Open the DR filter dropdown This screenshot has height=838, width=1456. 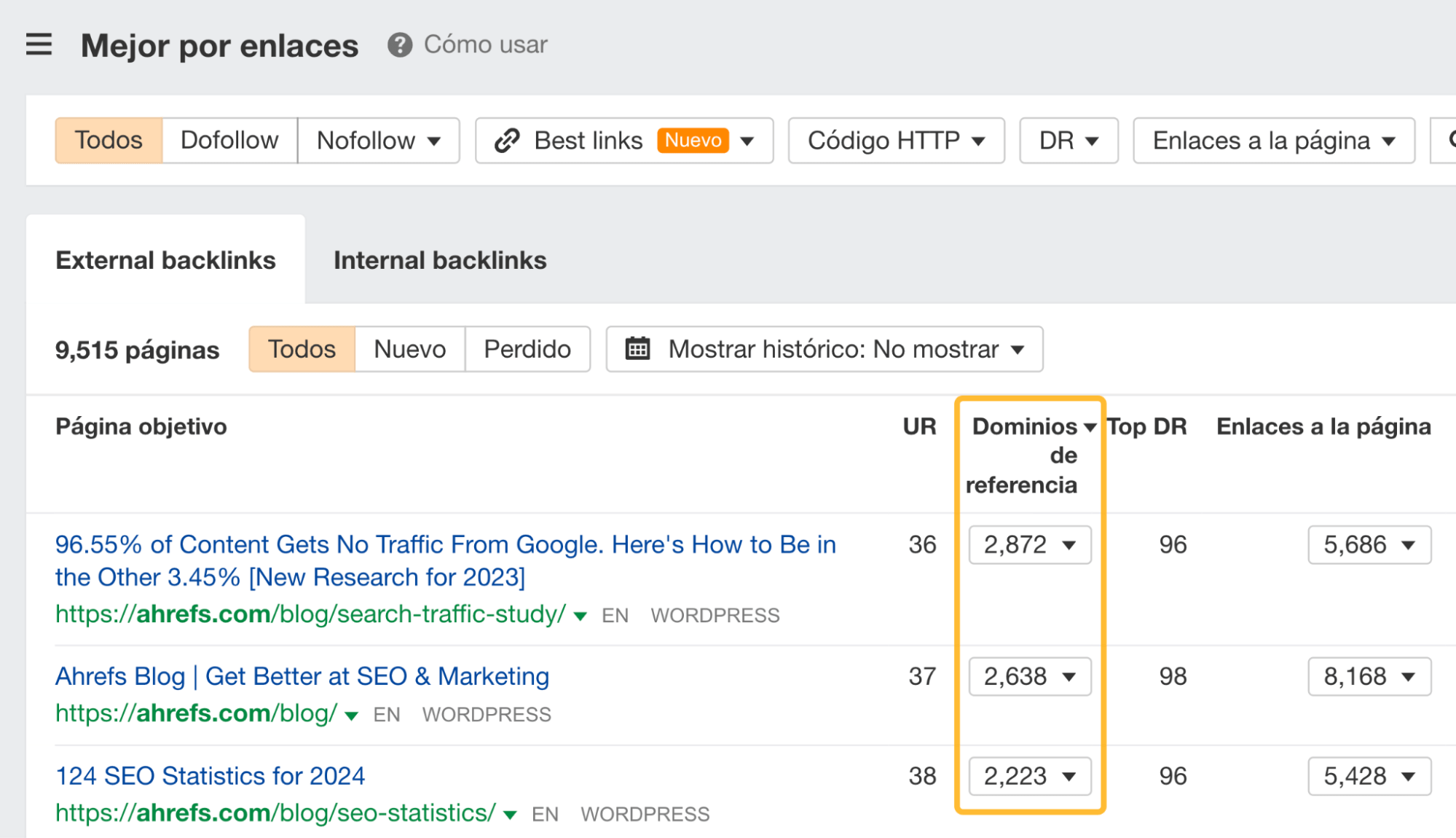(1067, 140)
